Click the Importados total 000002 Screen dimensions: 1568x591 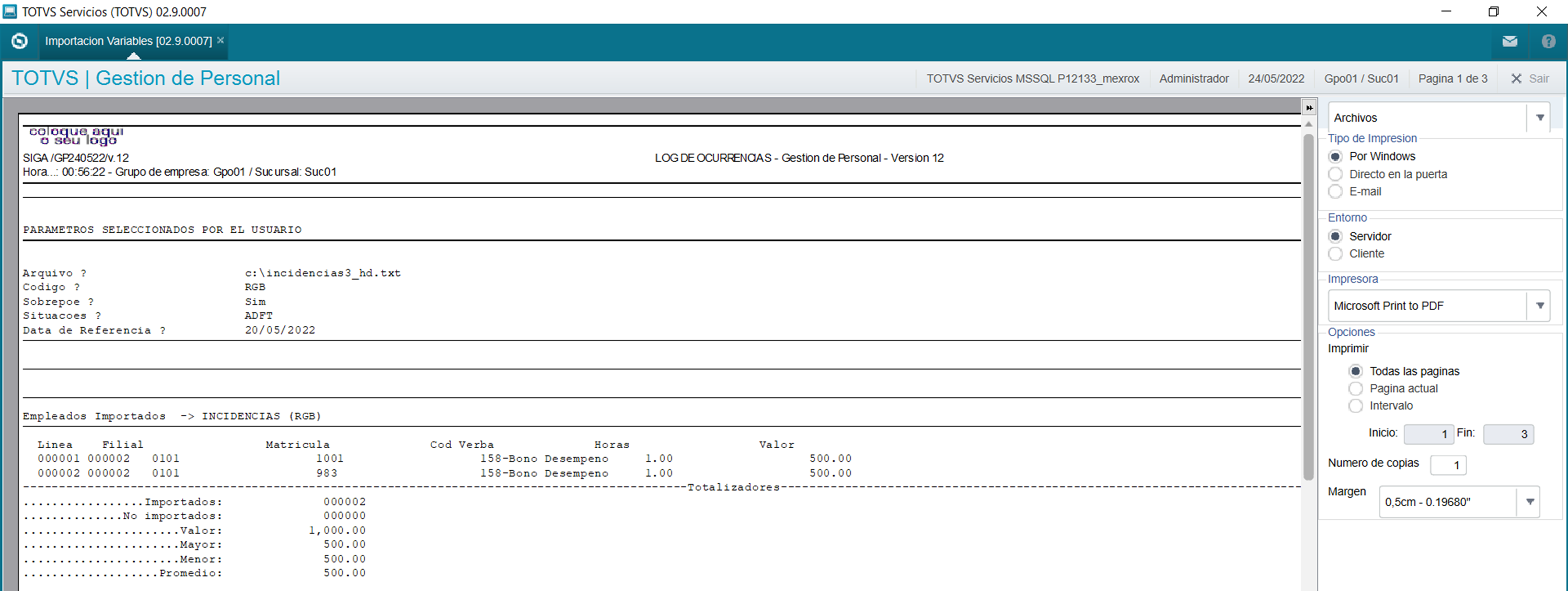(344, 502)
